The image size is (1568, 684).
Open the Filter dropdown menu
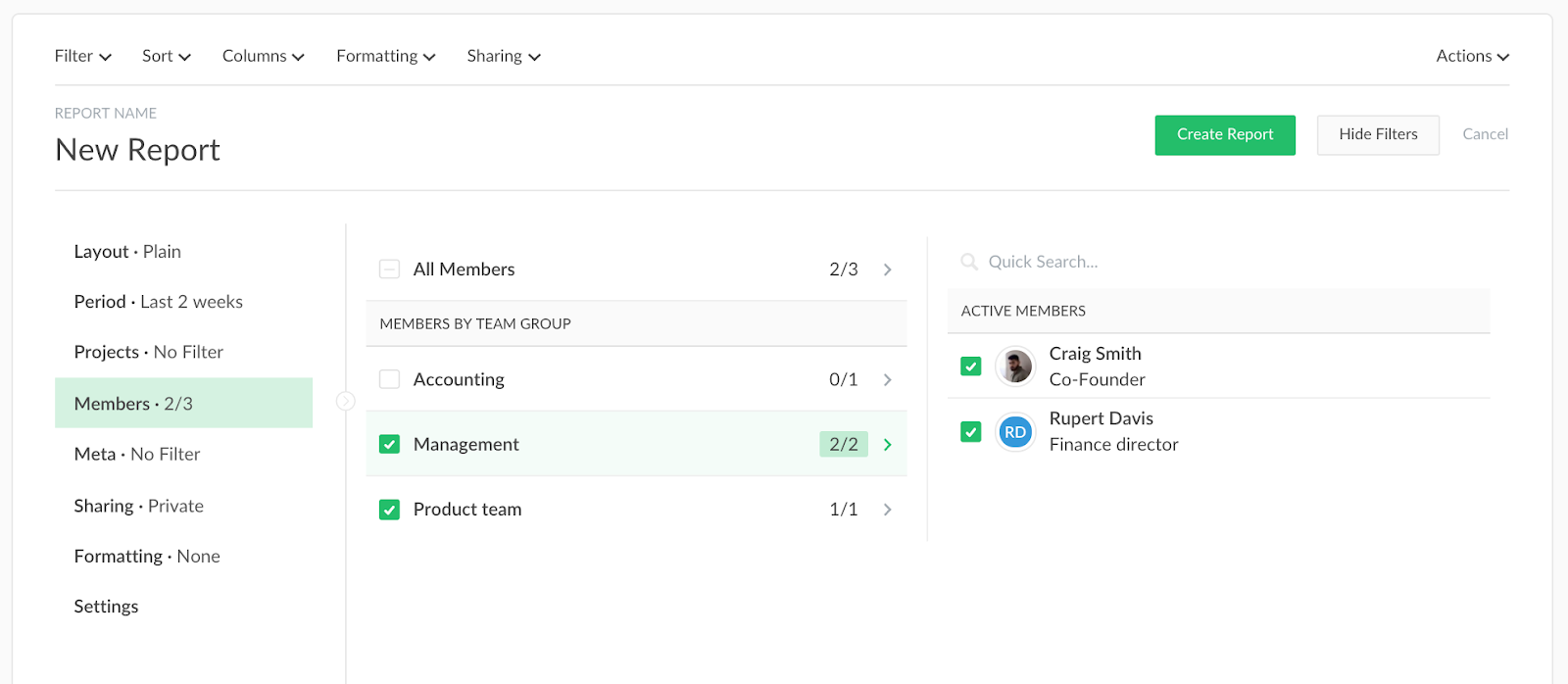click(82, 57)
